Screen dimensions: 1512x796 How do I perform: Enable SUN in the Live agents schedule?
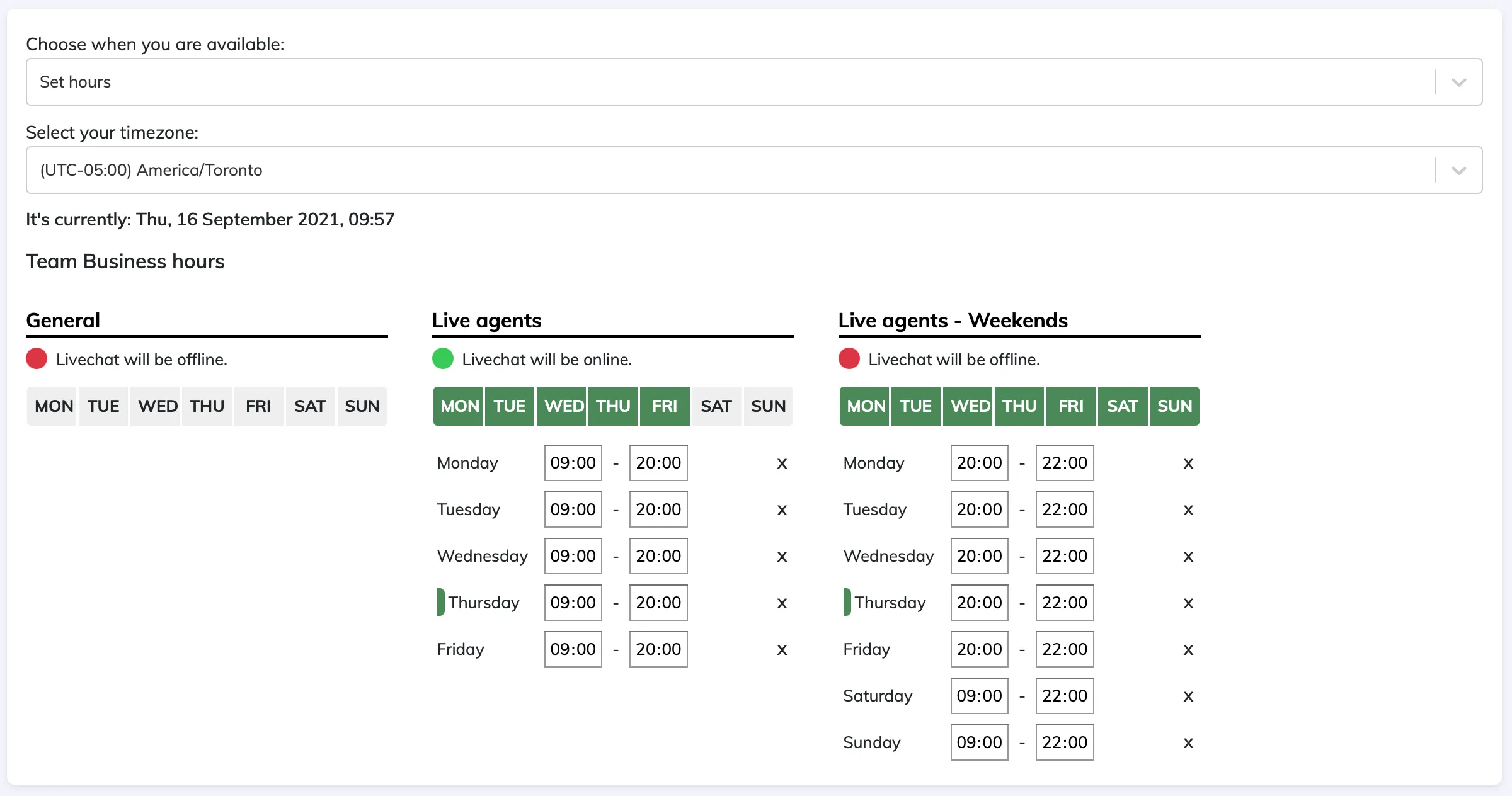tap(769, 406)
